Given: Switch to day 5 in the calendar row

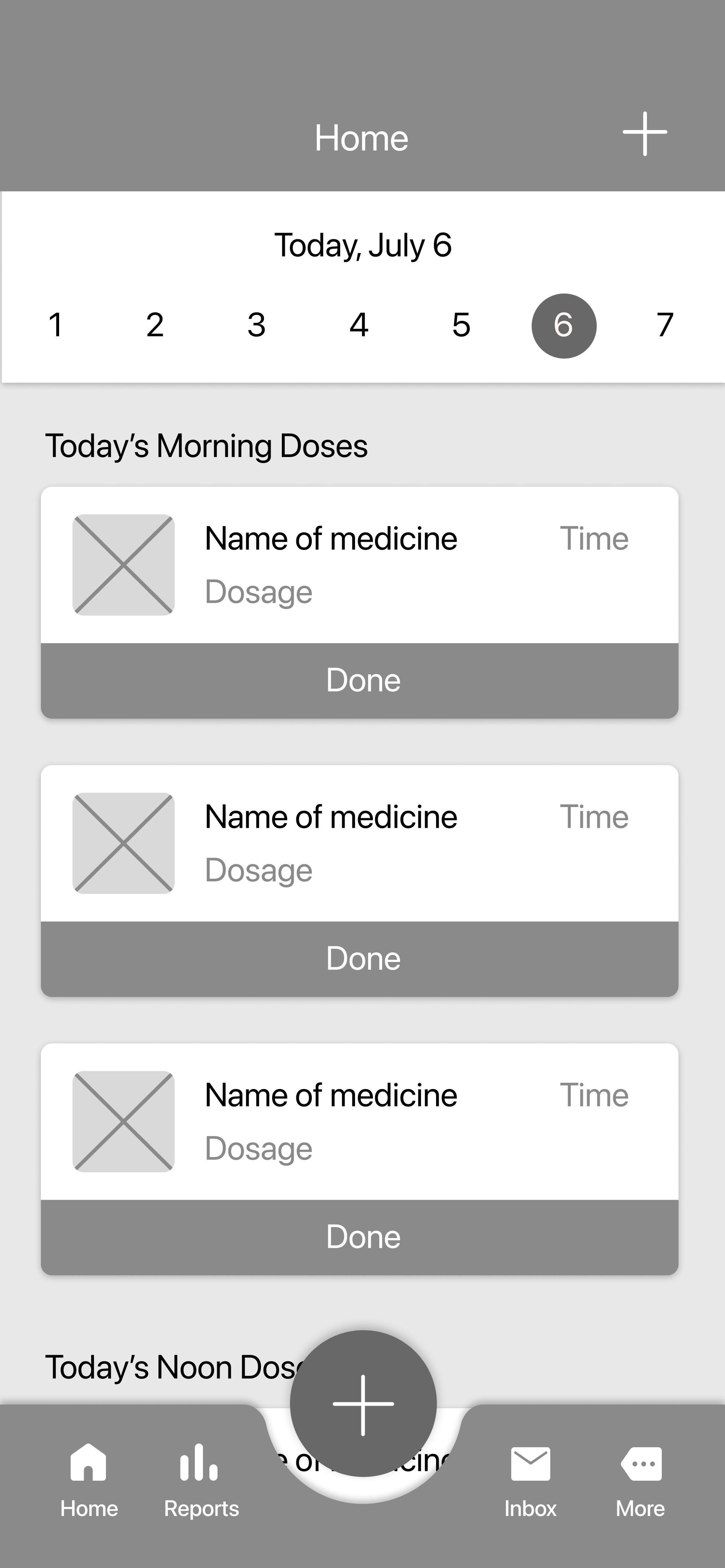Looking at the screenshot, I should tap(461, 325).
